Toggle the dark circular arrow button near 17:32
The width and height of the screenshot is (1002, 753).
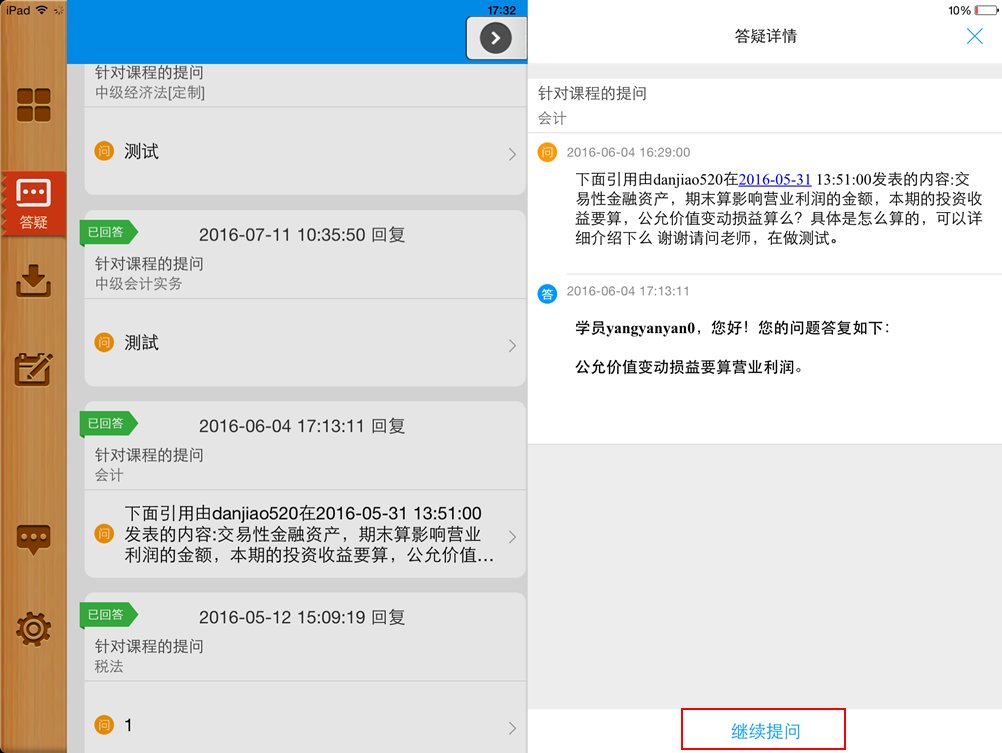(x=496, y=36)
